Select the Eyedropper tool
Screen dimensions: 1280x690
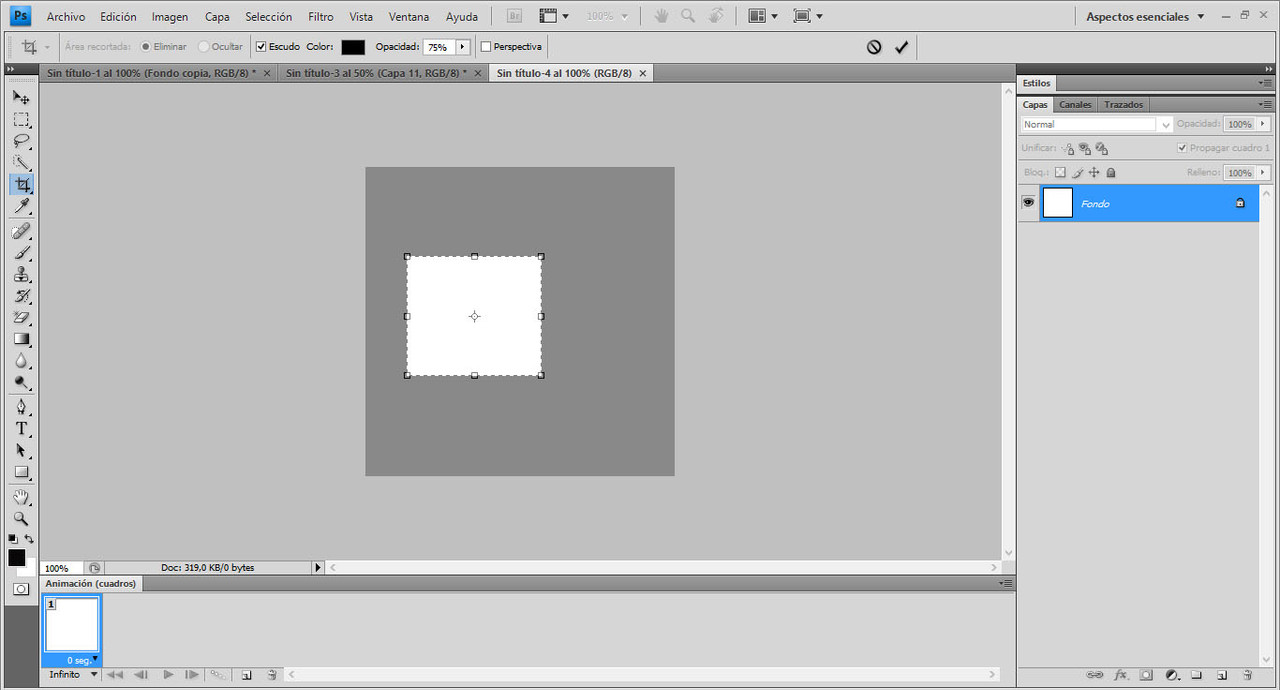[x=21, y=207]
